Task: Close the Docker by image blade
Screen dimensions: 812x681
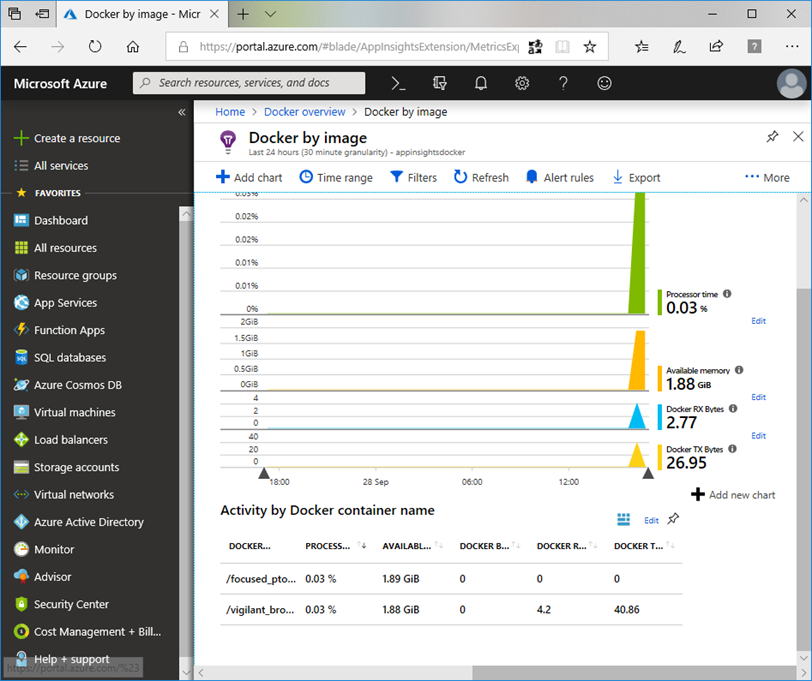Action: coord(798,136)
